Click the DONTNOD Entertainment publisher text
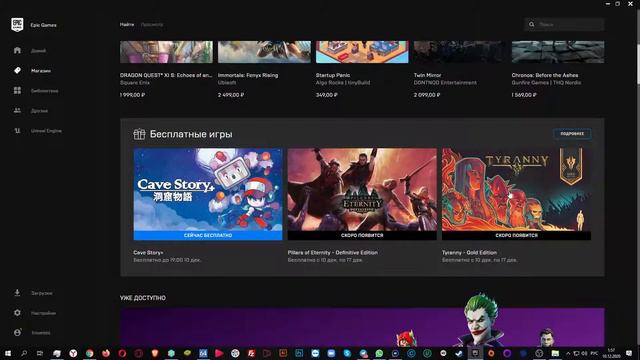 pyautogui.click(x=445, y=82)
